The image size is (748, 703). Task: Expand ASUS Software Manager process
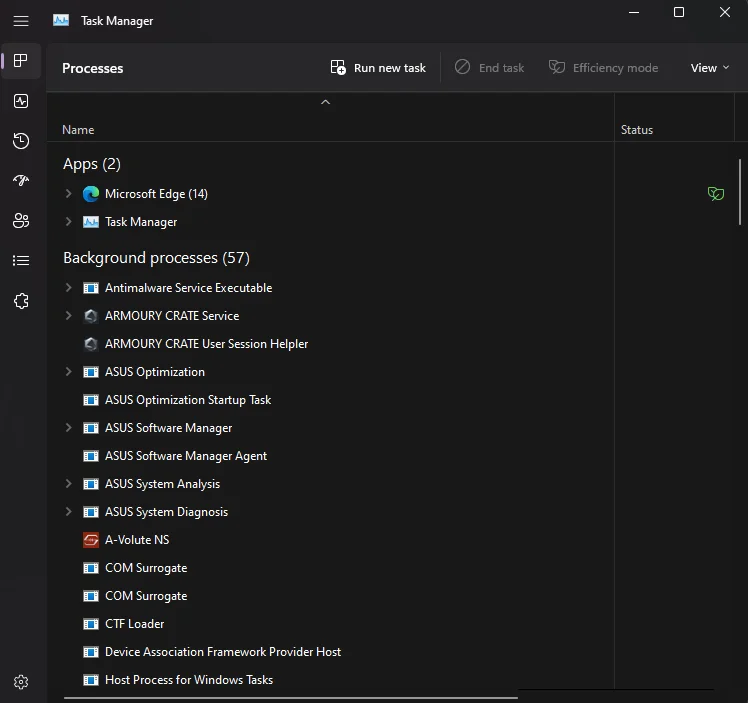pyautogui.click(x=68, y=428)
